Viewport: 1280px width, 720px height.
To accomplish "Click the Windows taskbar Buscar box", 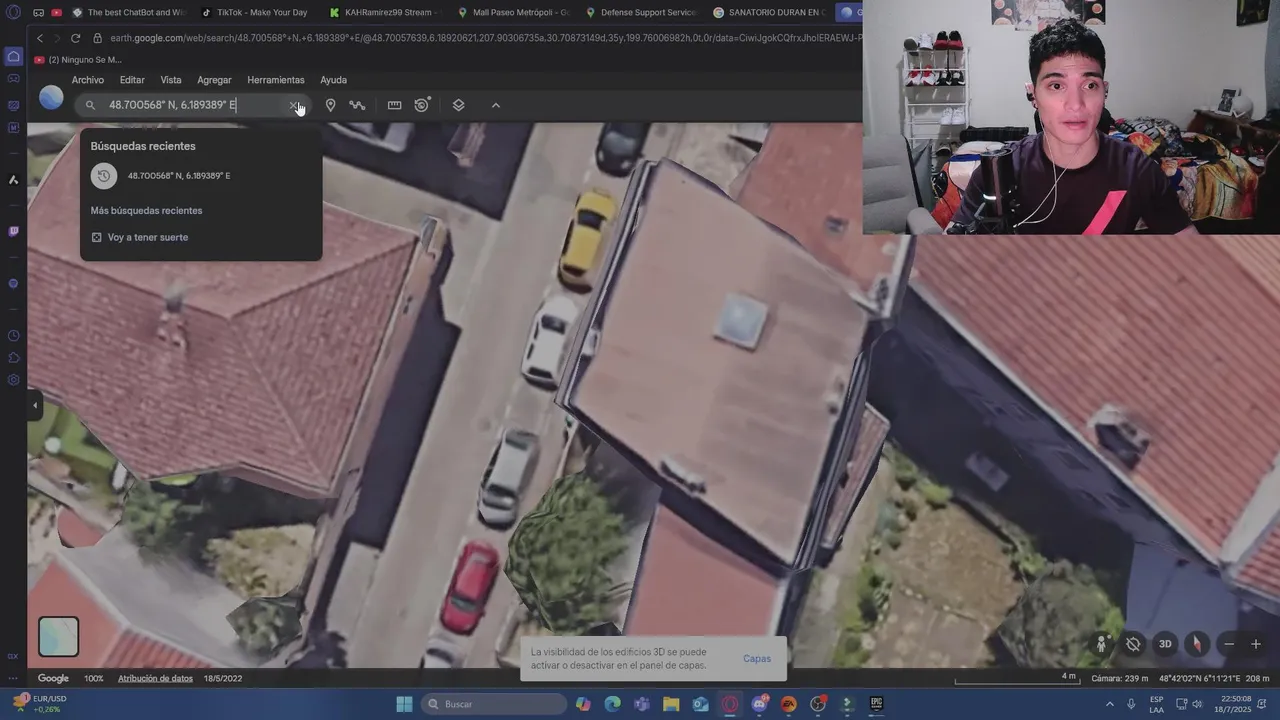I will (494, 704).
